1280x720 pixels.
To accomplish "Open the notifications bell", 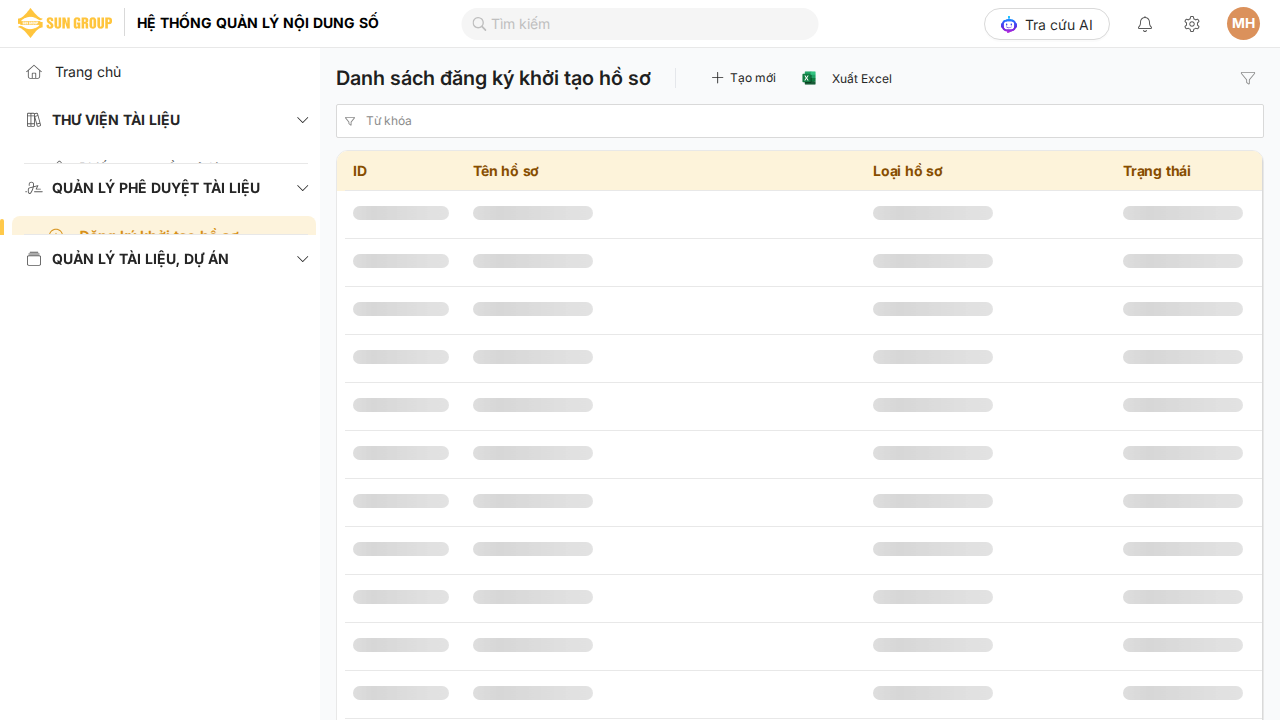I will pyautogui.click(x=1145, y=24).
